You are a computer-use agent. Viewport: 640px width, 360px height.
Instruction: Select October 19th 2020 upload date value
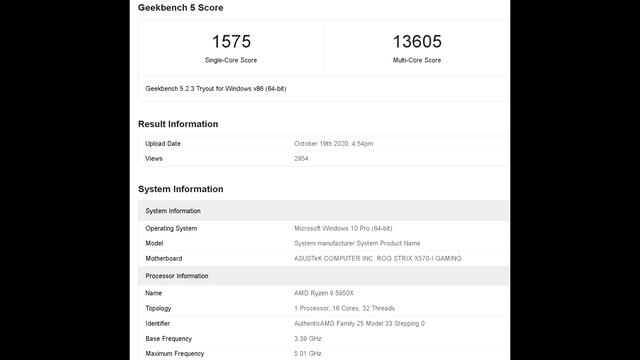click(x=333, y=144)
